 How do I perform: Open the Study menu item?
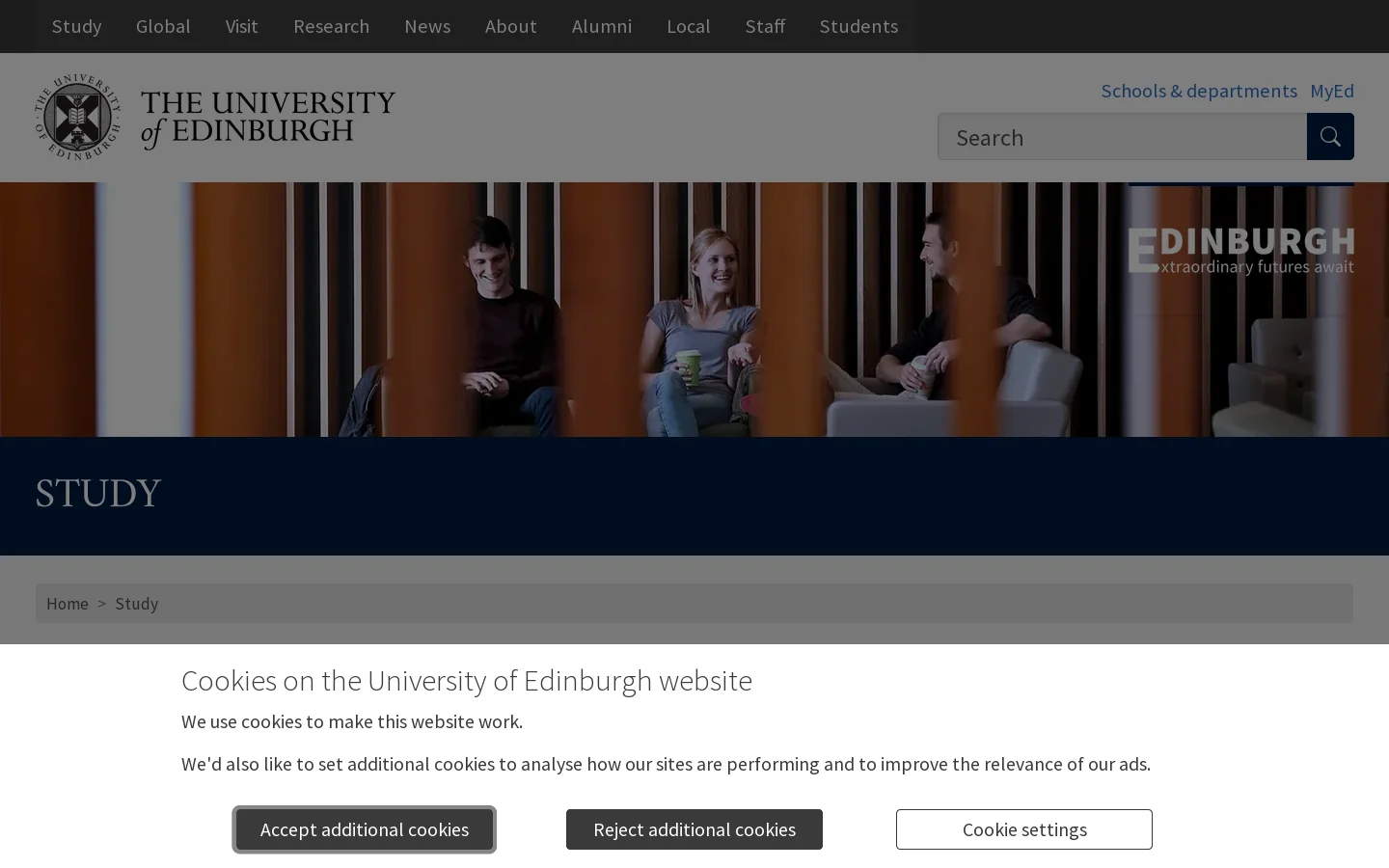click(x=76, y=26)
